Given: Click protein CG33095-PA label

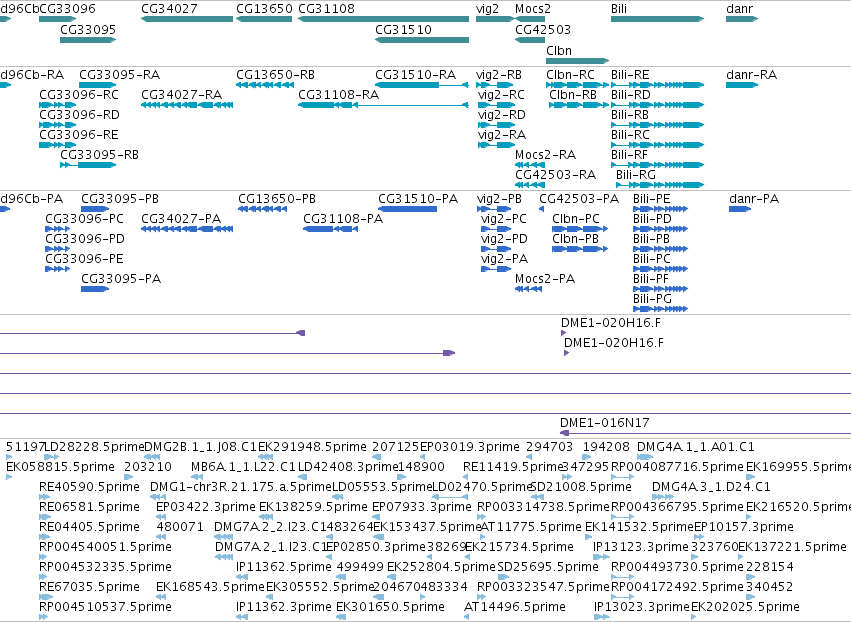Looking at the screenshot, I should [121, 278].
